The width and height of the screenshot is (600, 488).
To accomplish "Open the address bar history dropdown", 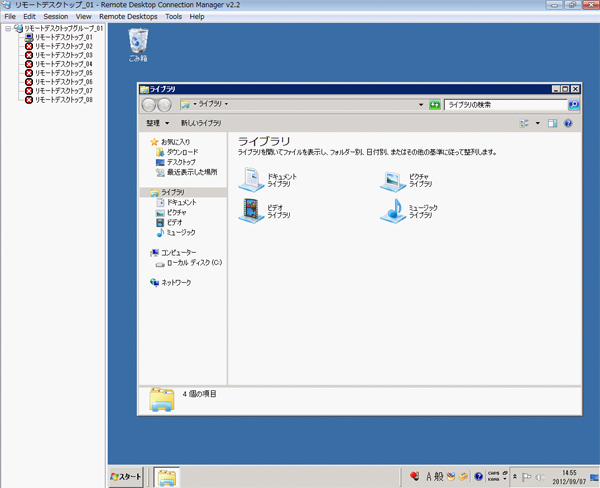I will [x=421, y=104].
